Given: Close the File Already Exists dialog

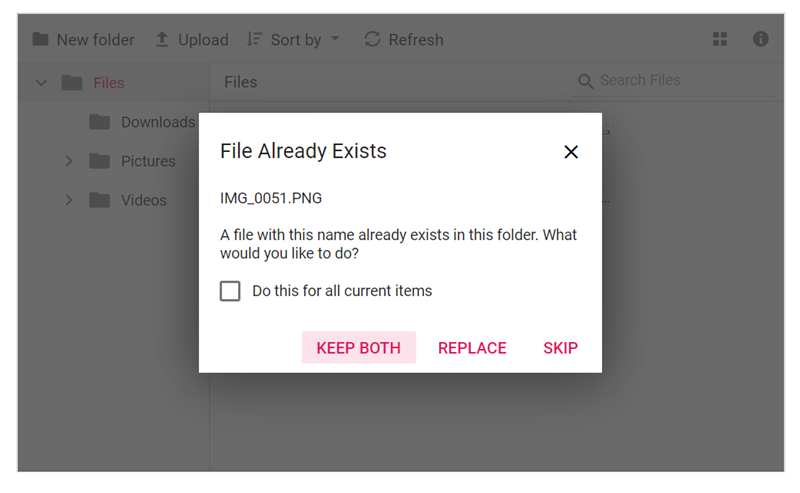Looking at the screenshot, I should pyautogui.click(x=571, y=152).
